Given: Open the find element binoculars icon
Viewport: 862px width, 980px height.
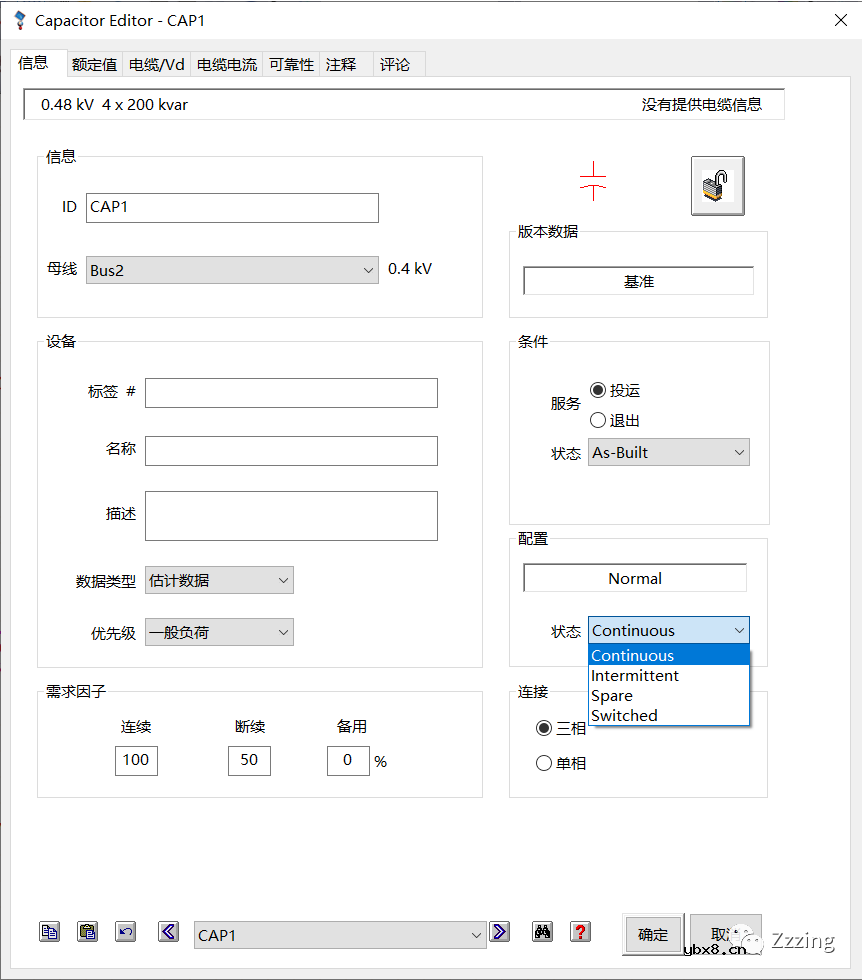Looking at the screenshot, I should (542, 931).
